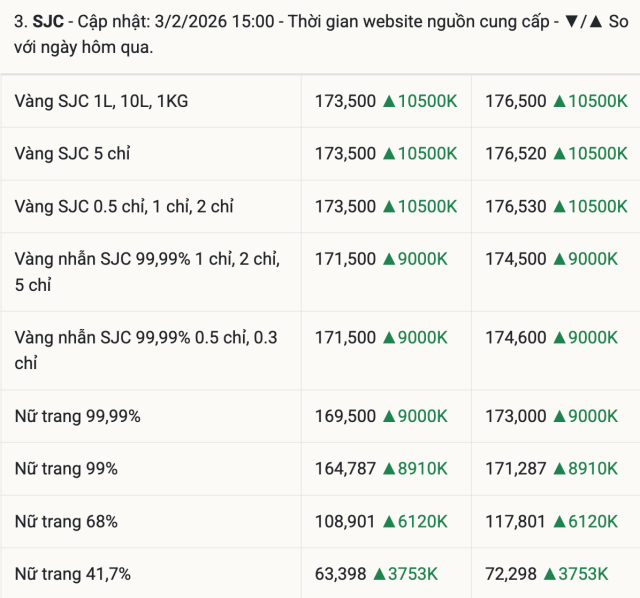Click the 72,298 price value
Viewport: 640px width, 598px height.
coord(510,574)
